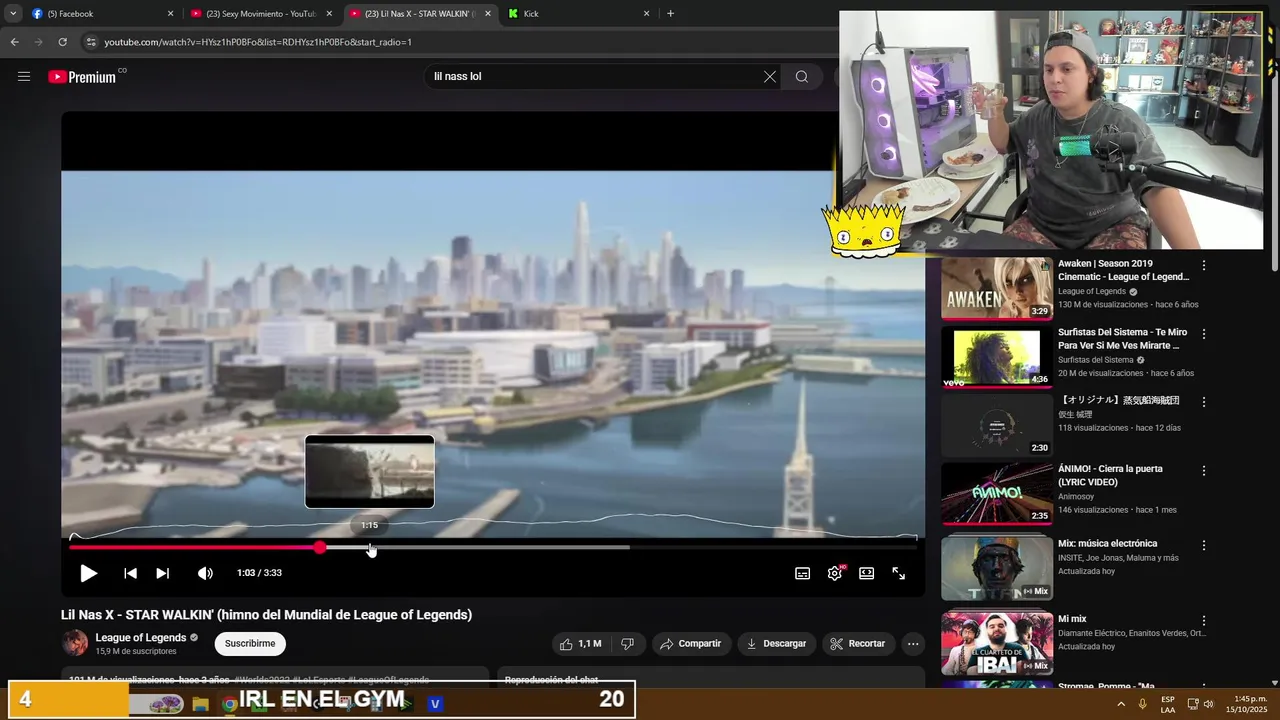Viewport: 1280px width, 720px height.
Task: Close the Facebook tab
Action: (x=170, y=14)
